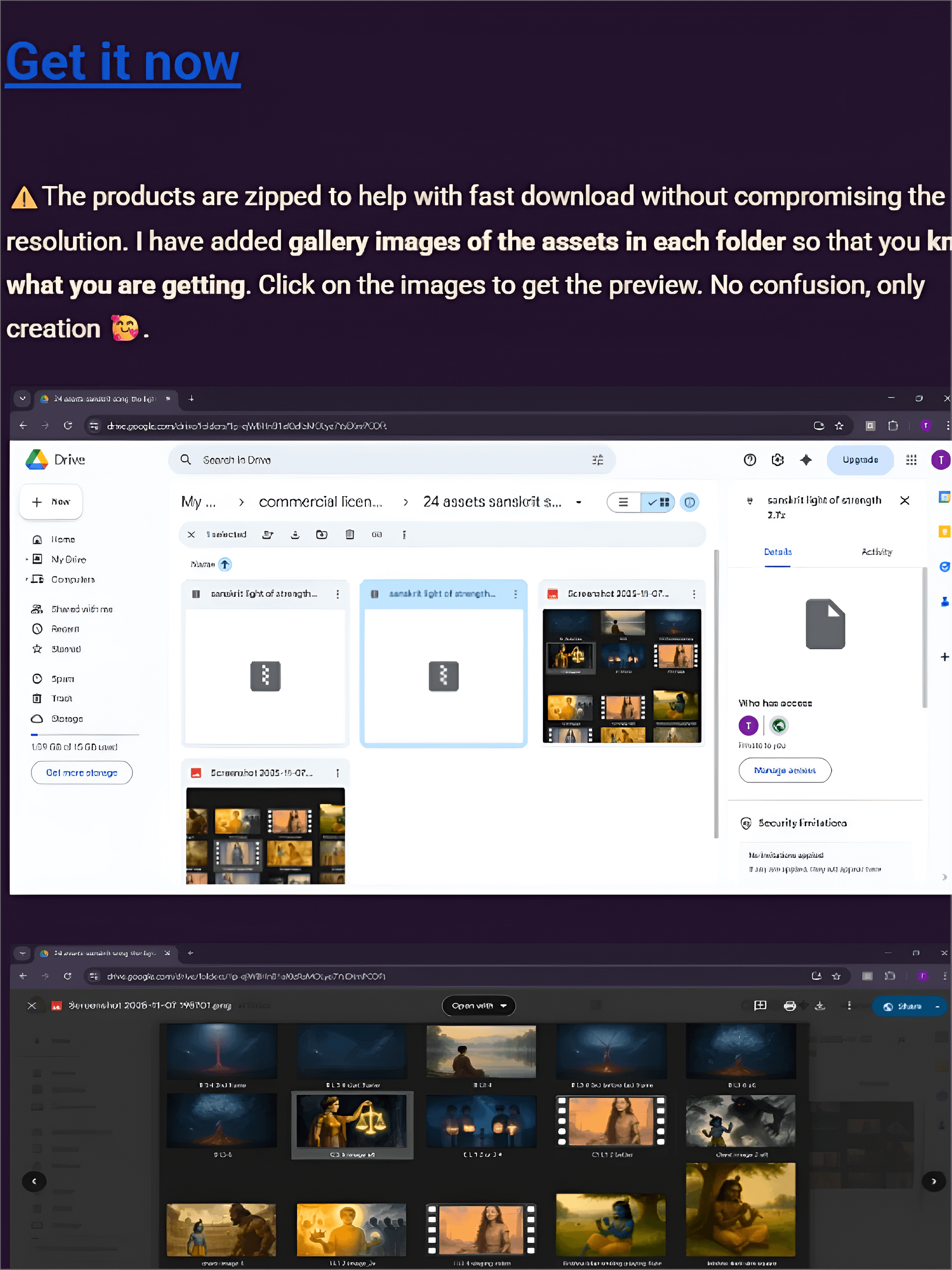Viewport: 952px width, 1270px height.
Task: Click the storage usage progress bar
Action: [x=85, y=734]
